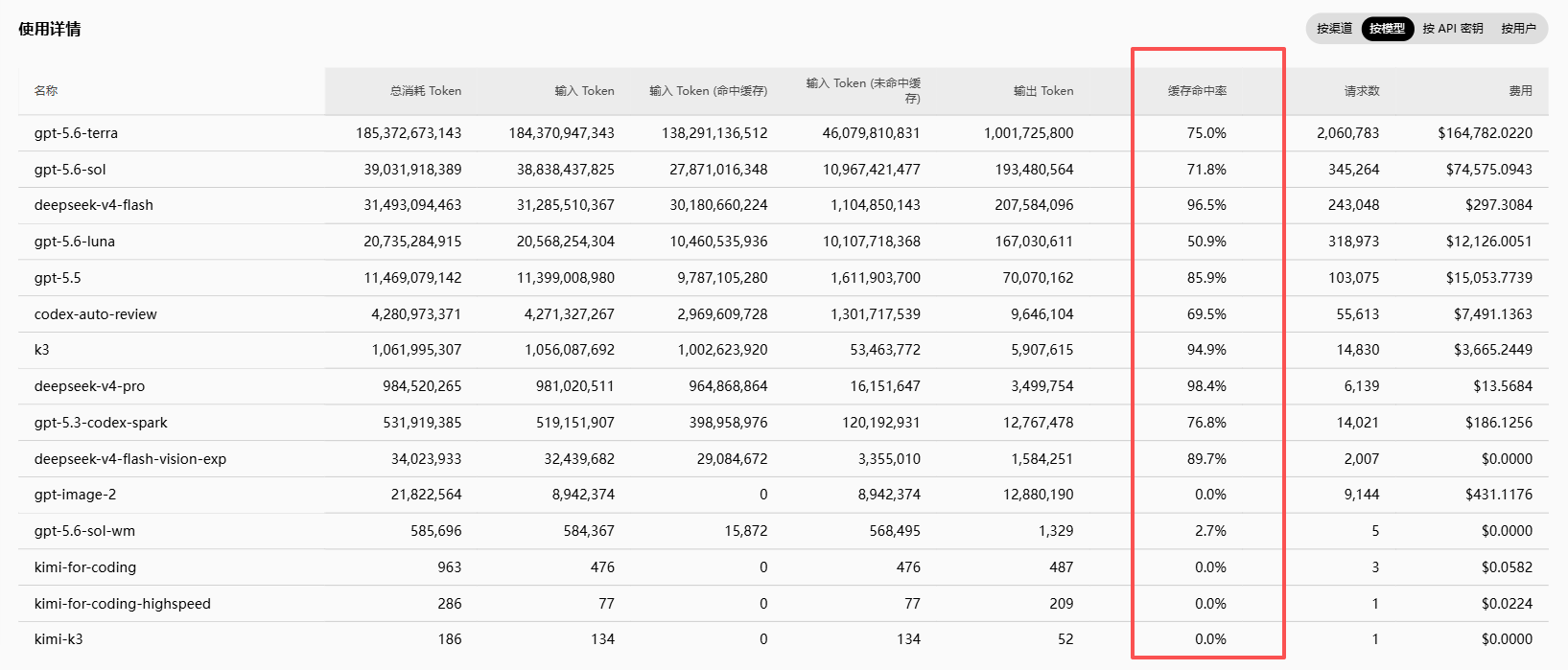Select the gpt-5.6-terra row name
Viewport: 1568px width, 670px height.
[76, 133]
